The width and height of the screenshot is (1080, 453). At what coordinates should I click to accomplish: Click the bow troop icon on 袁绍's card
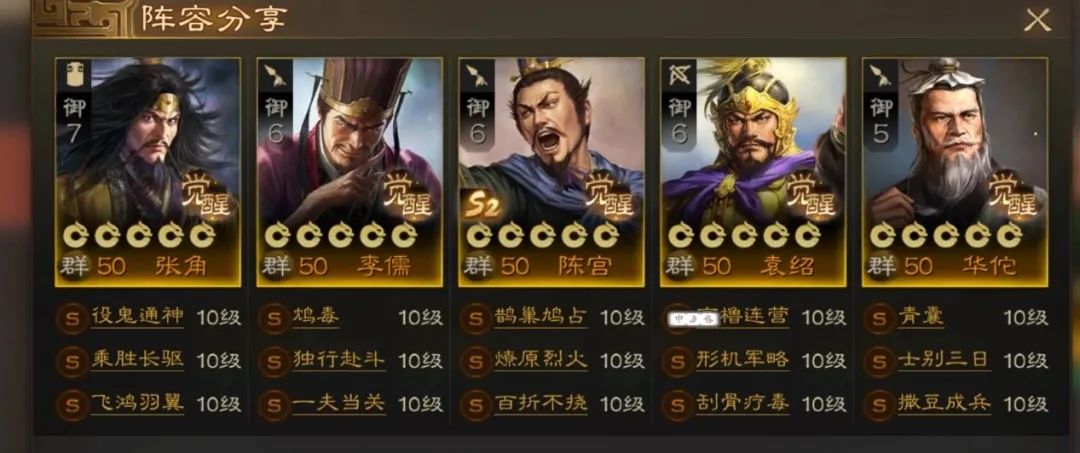(x=678, y=76)
